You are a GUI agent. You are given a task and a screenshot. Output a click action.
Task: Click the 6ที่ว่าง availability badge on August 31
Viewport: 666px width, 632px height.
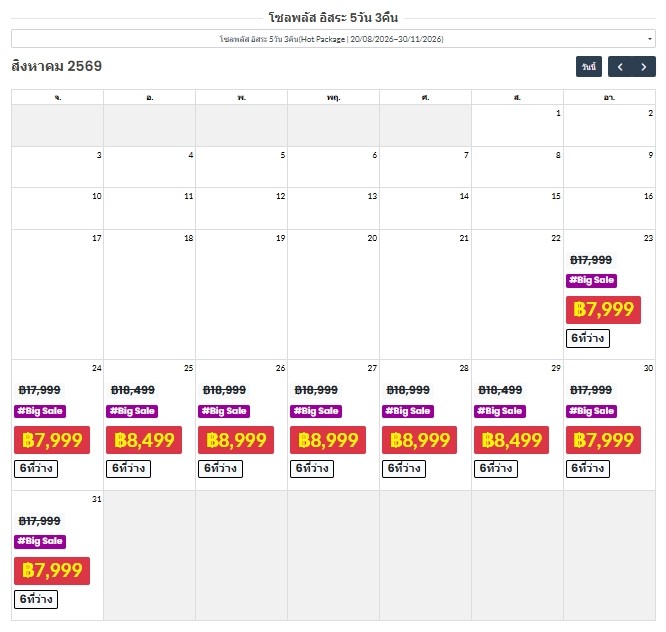point(36,599)
